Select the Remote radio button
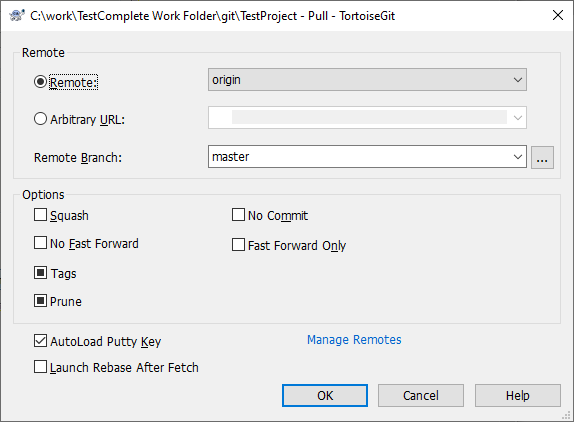 (40, 82)
